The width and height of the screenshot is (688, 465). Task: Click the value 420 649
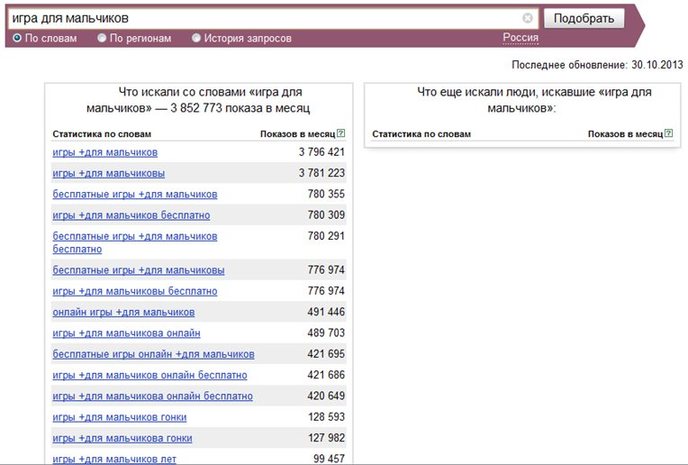point(326,396)
